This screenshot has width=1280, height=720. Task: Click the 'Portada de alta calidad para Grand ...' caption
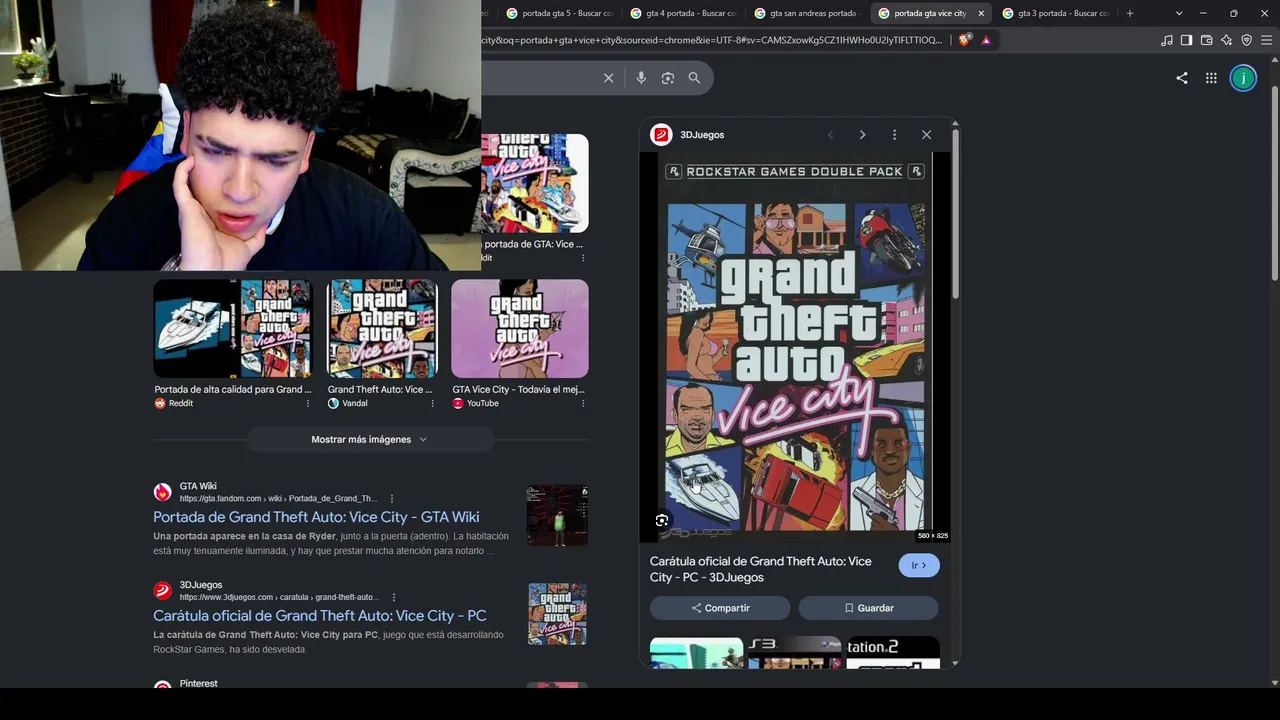233,389
